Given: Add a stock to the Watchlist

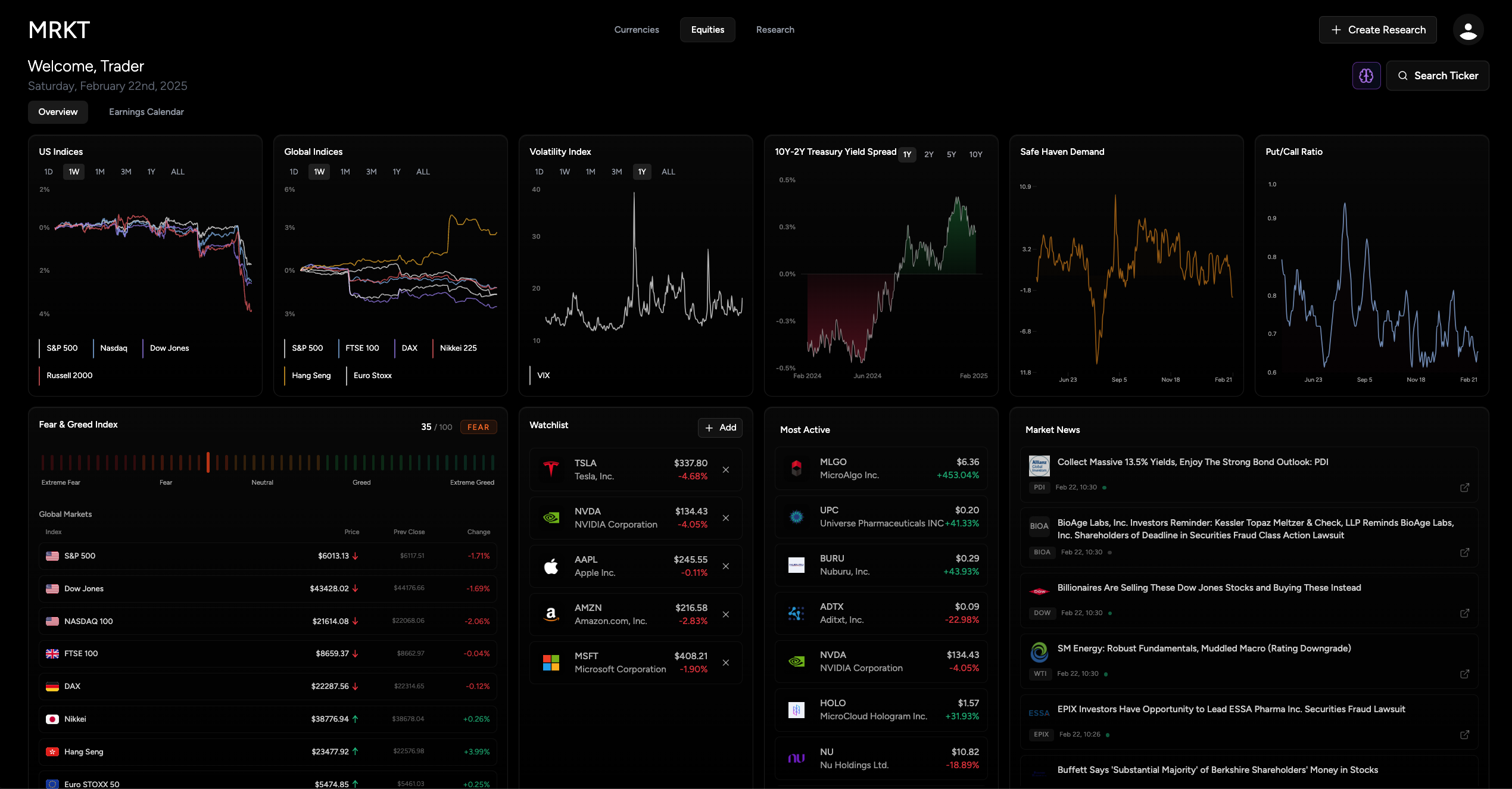Looking at the screenshot, I should [x=720, y=428].
